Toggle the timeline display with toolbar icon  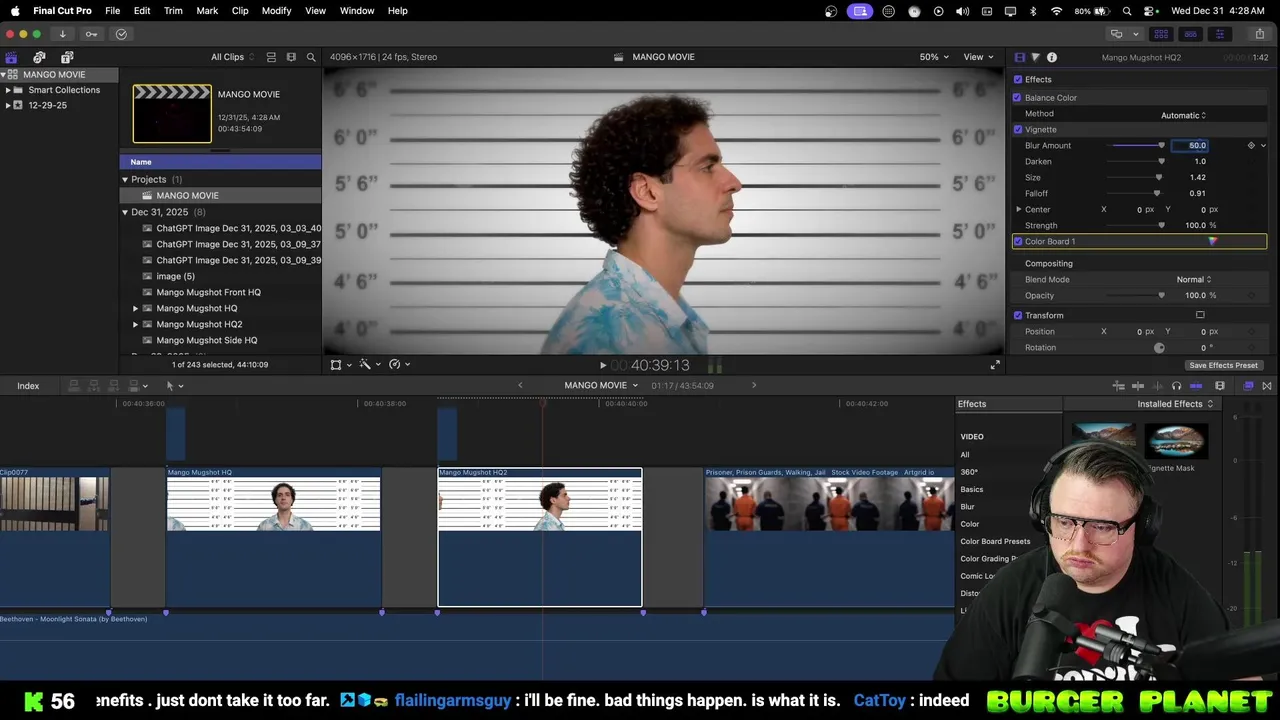point(1190,34)
